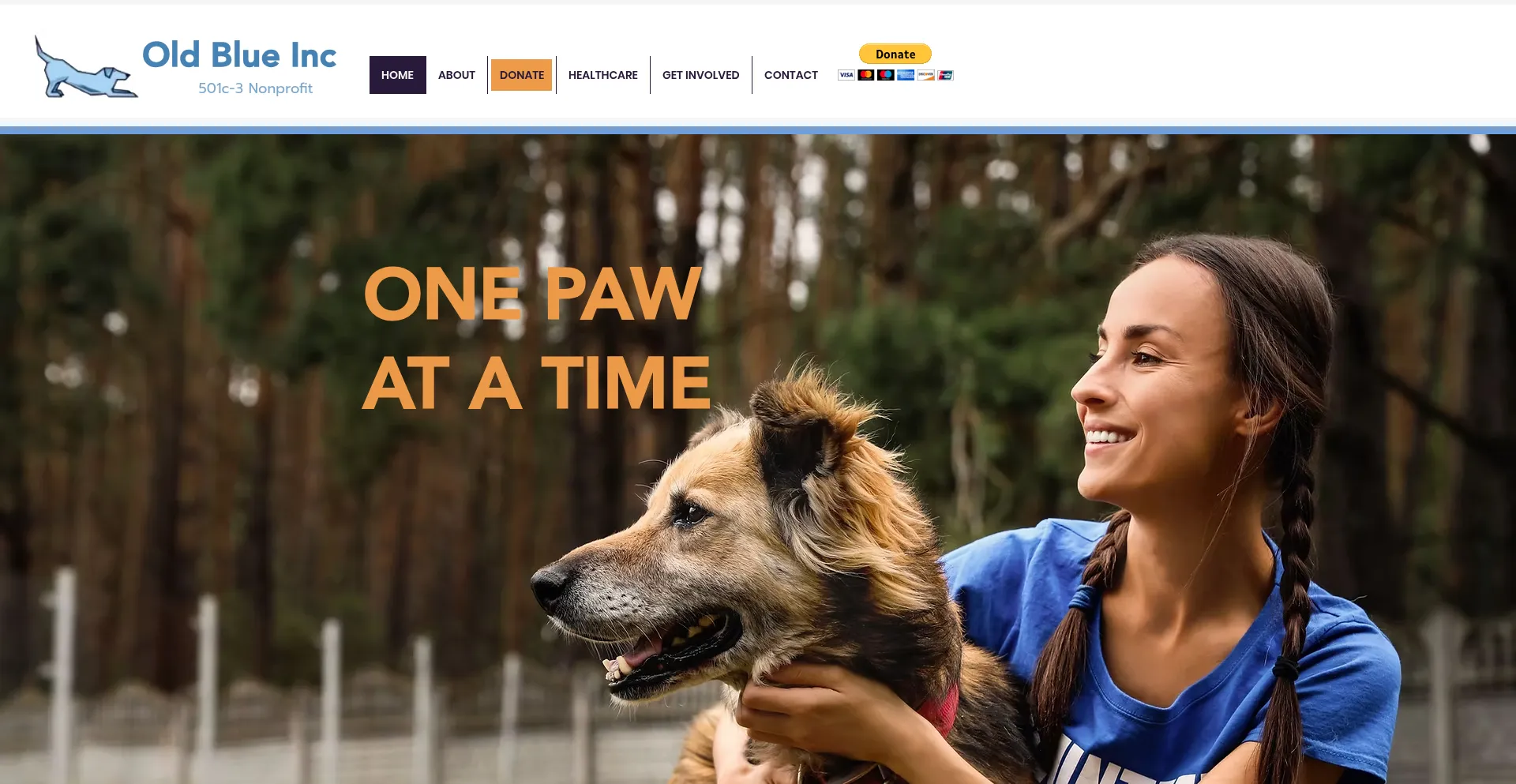Image resolution: width=1516 pixels, height=784 pixels.
Task: Open the CONTACT page
Action: (791, 75)
